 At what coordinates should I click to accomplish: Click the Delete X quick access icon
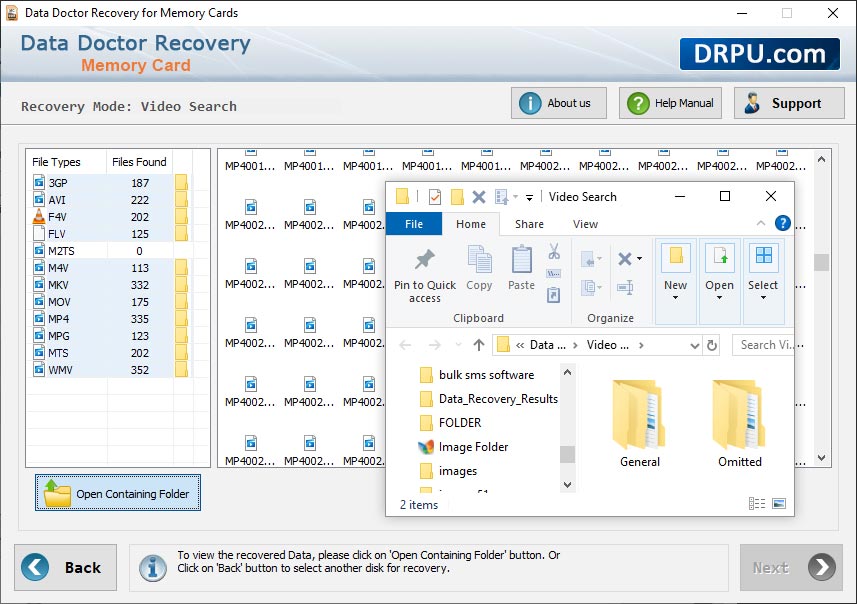479,197
